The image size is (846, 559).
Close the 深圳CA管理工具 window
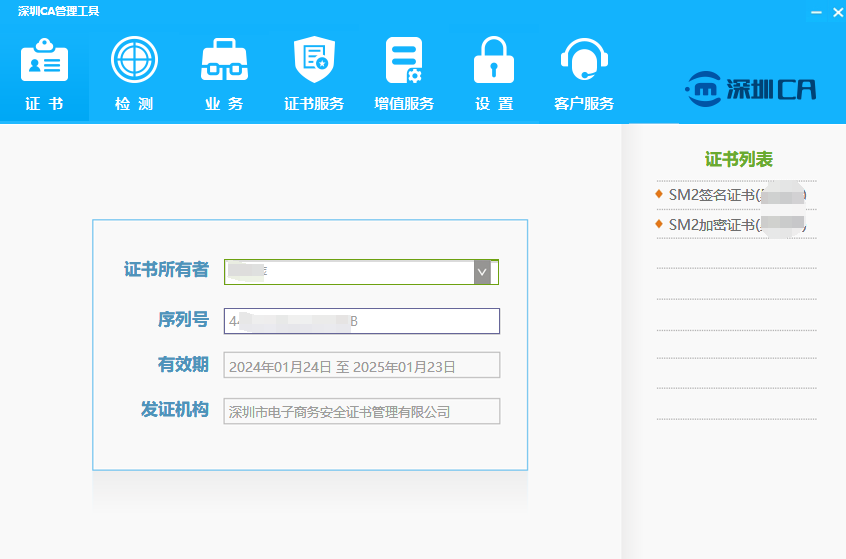pos(837,12)
